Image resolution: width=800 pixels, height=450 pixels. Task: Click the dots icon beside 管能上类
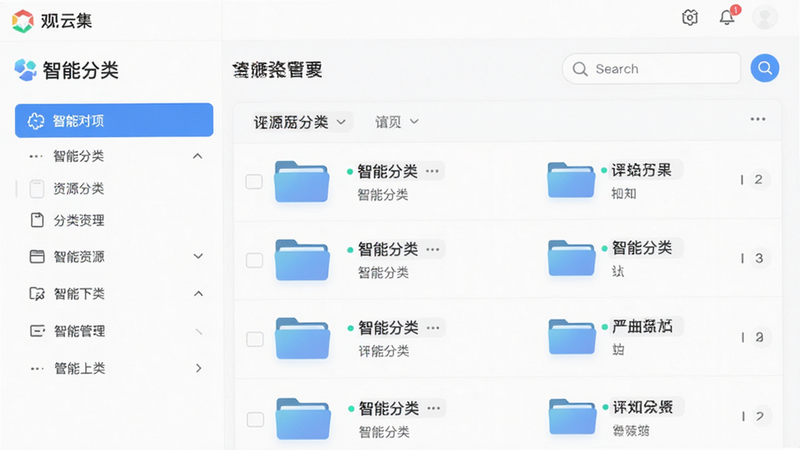click(x=37, y=368)
